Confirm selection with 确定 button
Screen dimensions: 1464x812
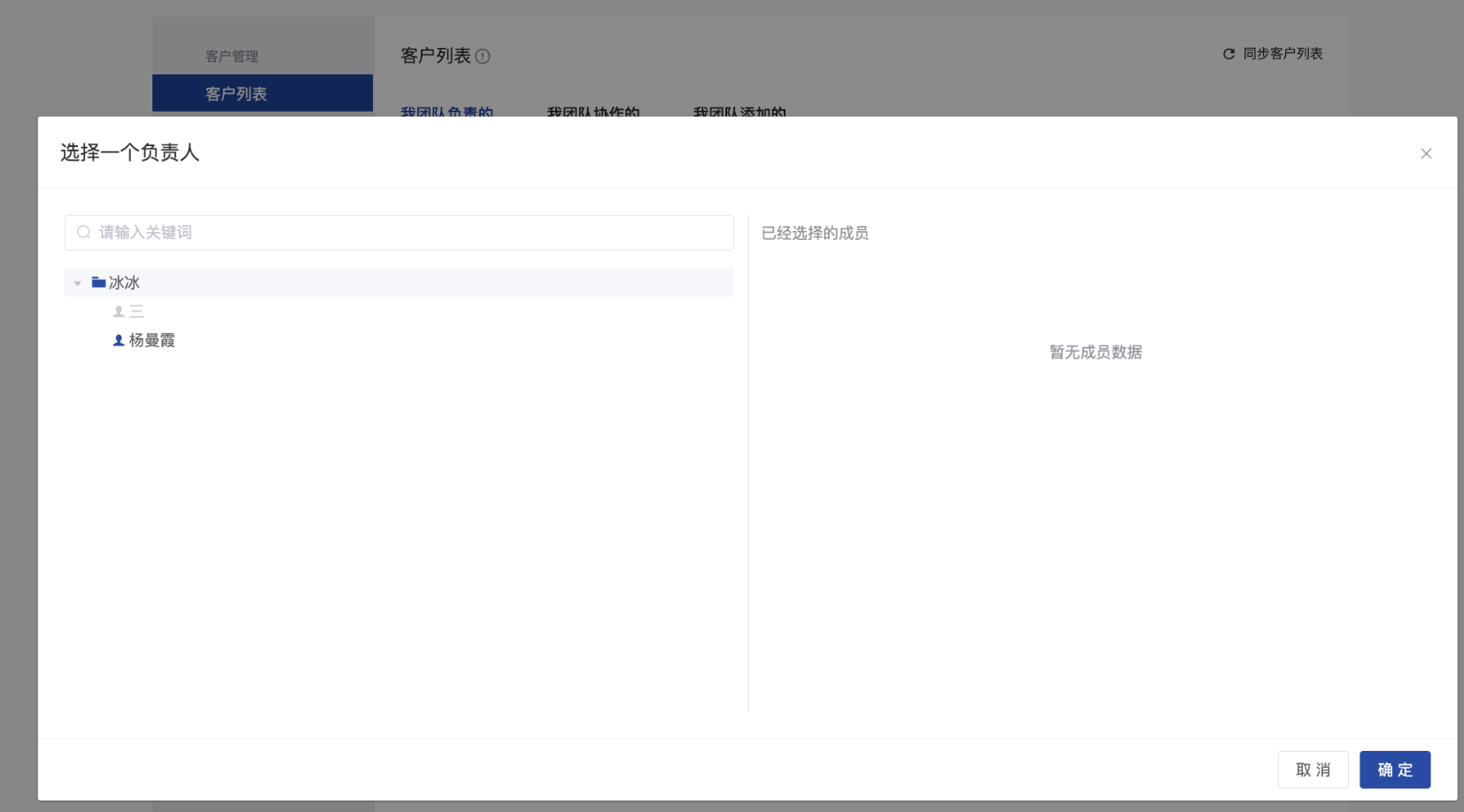tap(1395, 769)
